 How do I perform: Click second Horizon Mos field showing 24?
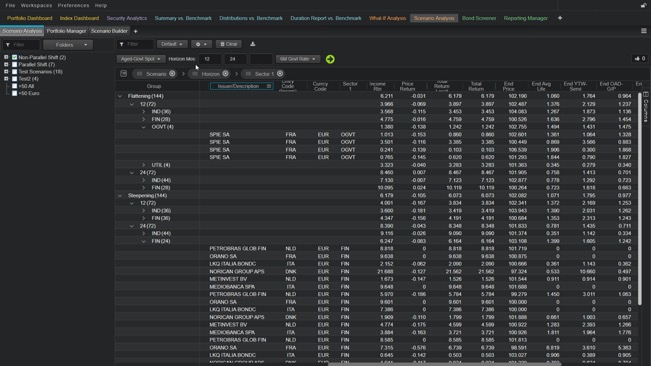235,59
